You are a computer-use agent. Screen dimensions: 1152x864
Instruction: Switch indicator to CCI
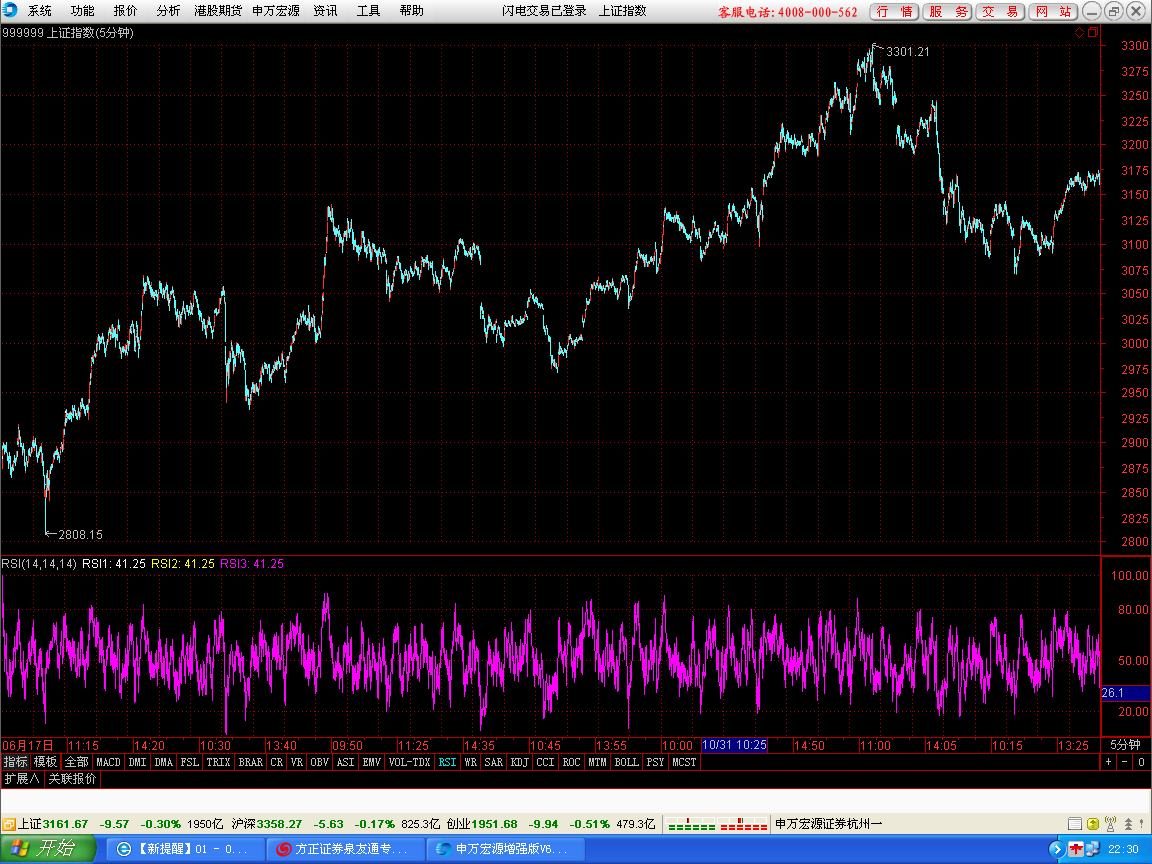click(x=545, y=762)
